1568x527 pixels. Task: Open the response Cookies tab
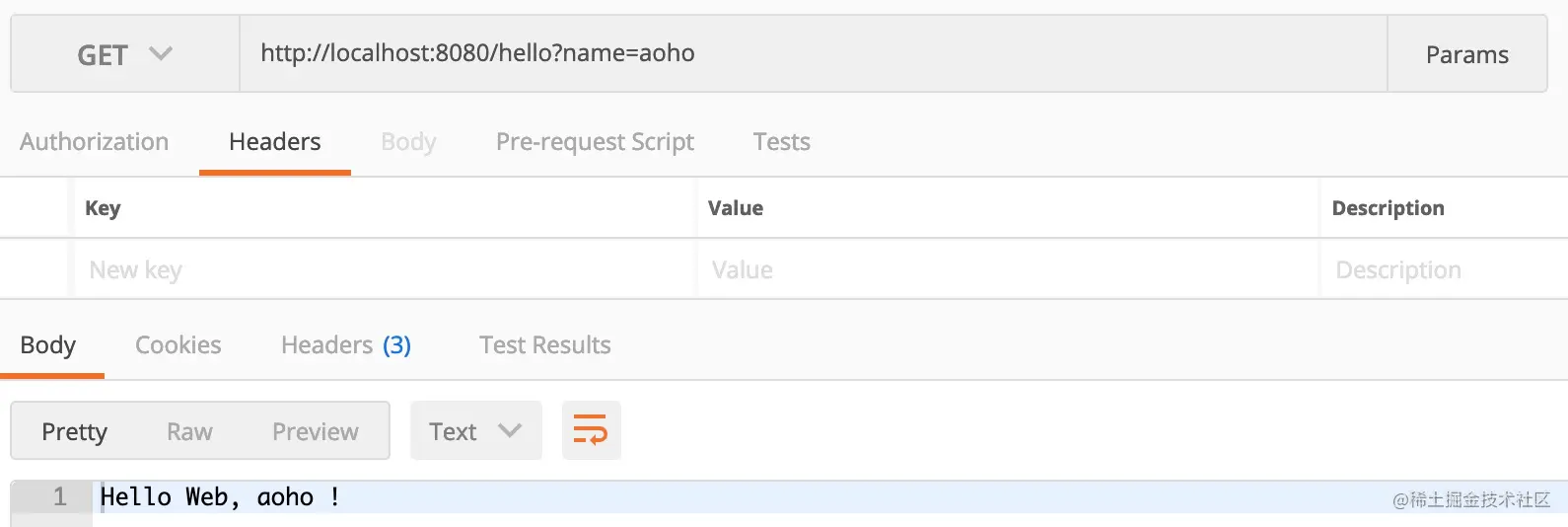click(178, 345)
